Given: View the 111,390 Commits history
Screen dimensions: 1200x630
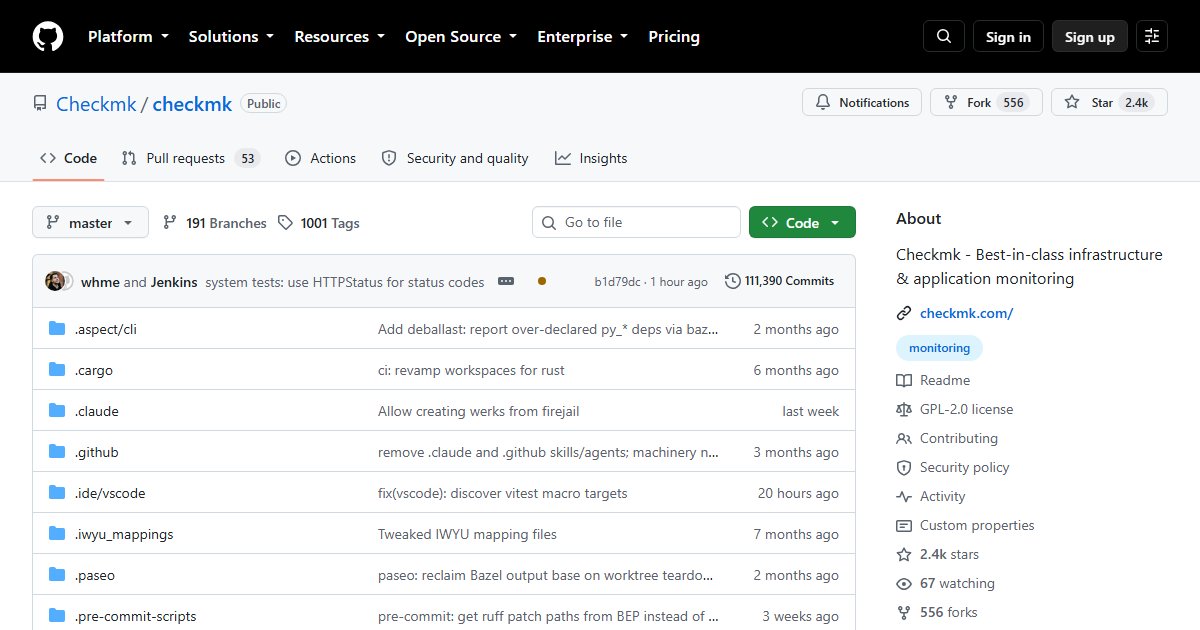Looking at the screenshot, I should pos(779,281).
